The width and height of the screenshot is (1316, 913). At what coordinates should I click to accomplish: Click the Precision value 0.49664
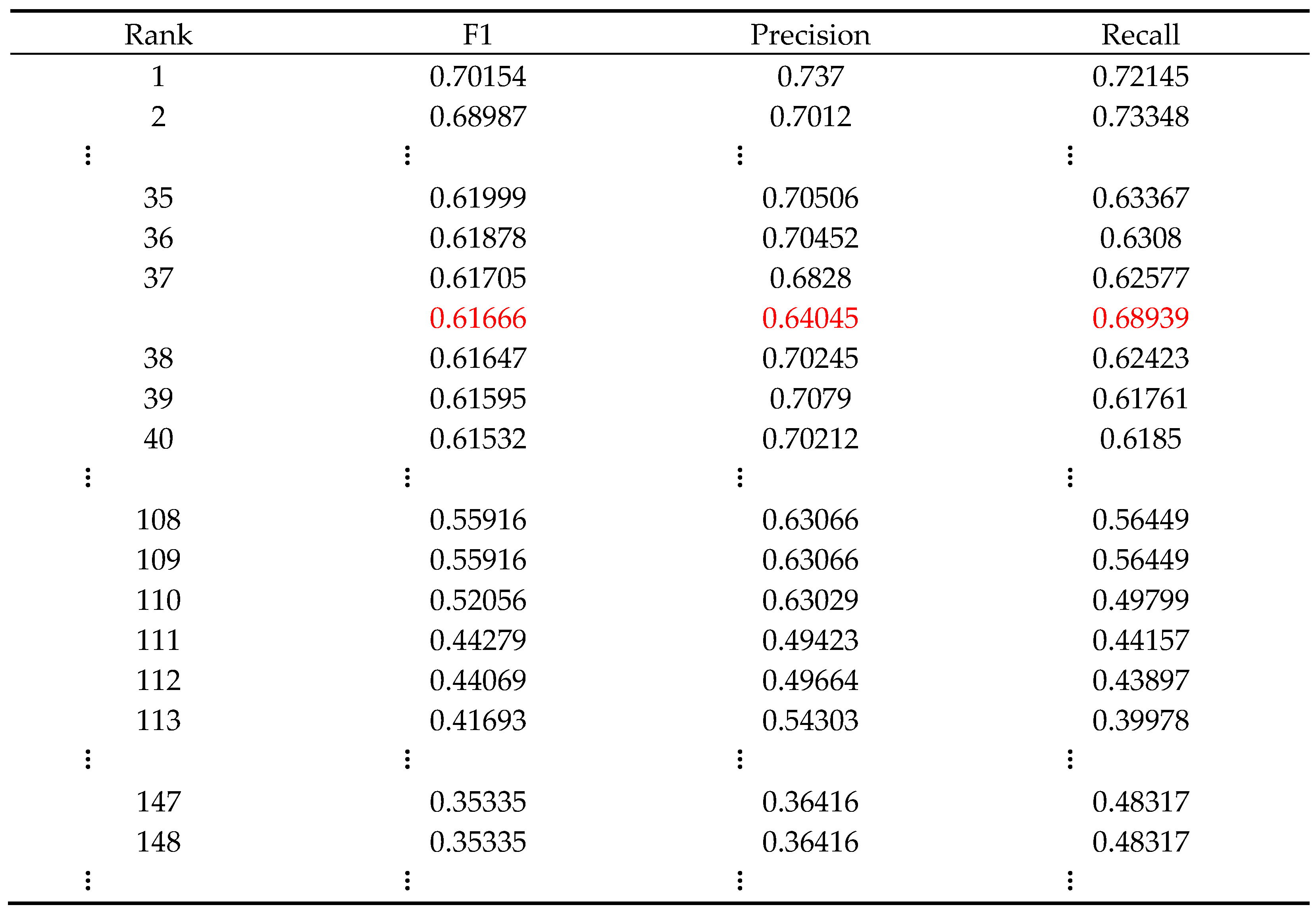810,680
